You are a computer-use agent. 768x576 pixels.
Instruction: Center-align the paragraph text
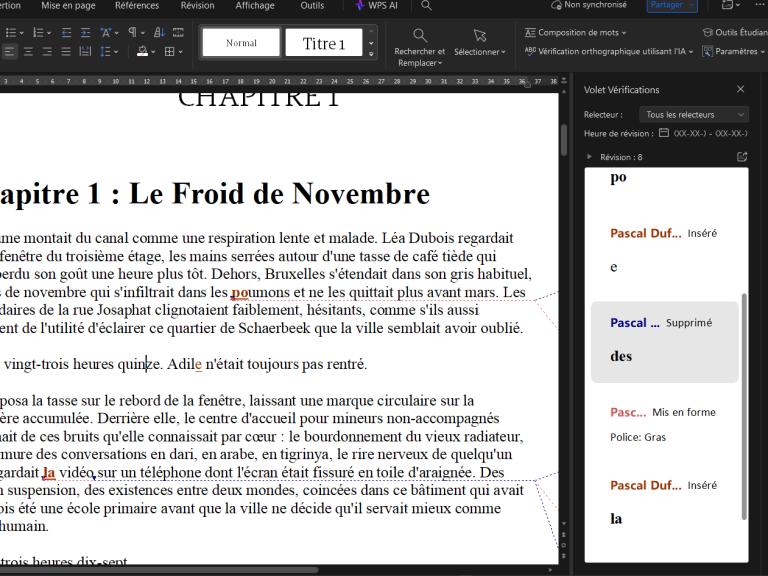point(28,52)
